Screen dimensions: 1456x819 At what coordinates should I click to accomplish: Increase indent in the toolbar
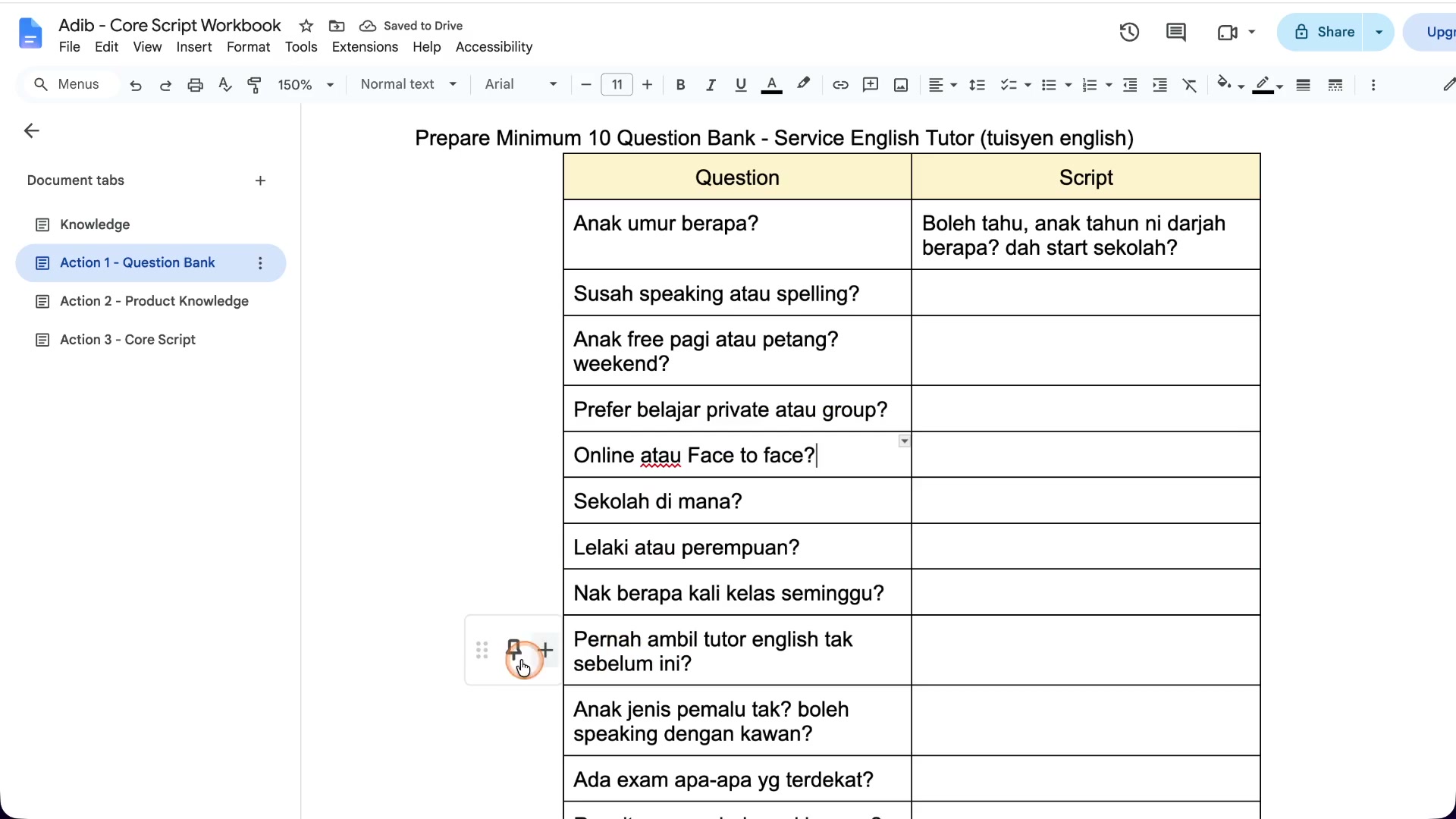tap(1159, 85)
